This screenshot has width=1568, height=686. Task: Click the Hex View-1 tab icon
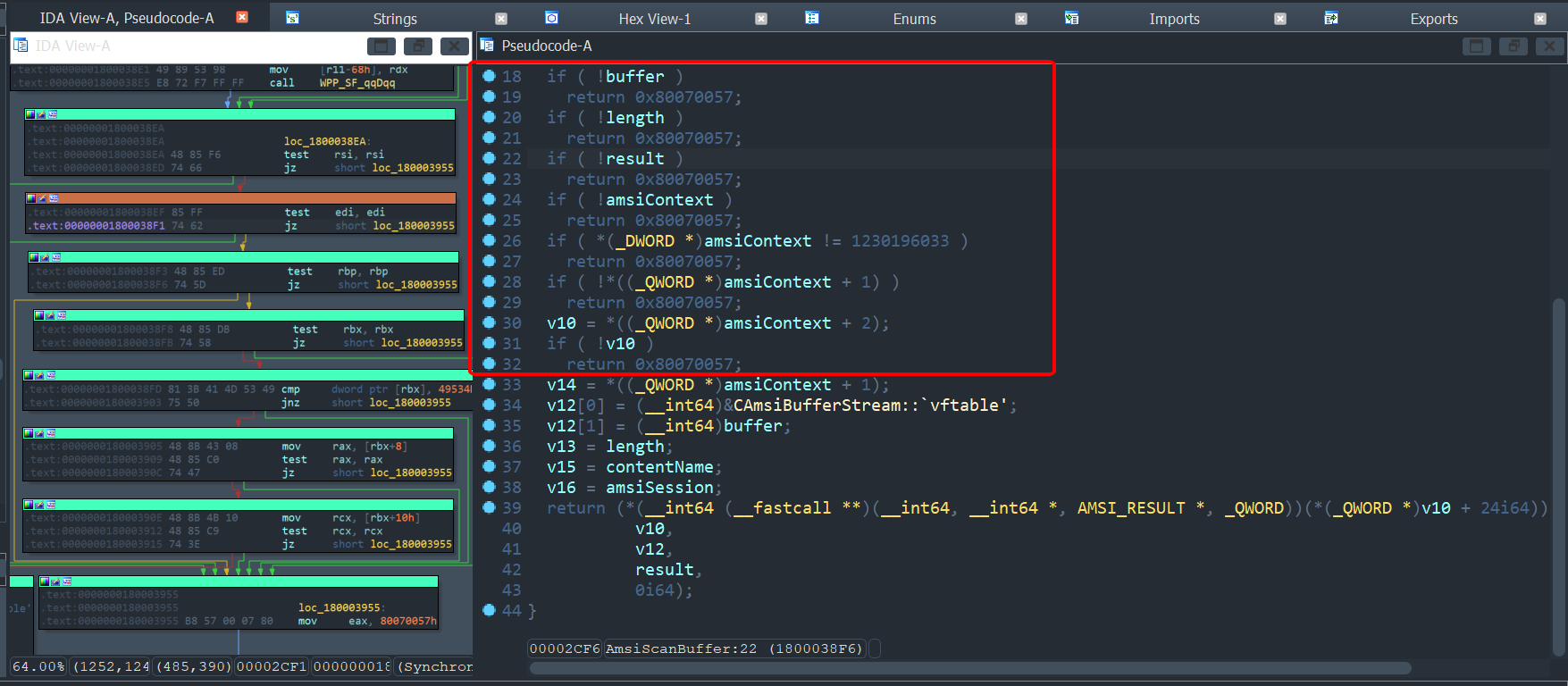point(551,18)
